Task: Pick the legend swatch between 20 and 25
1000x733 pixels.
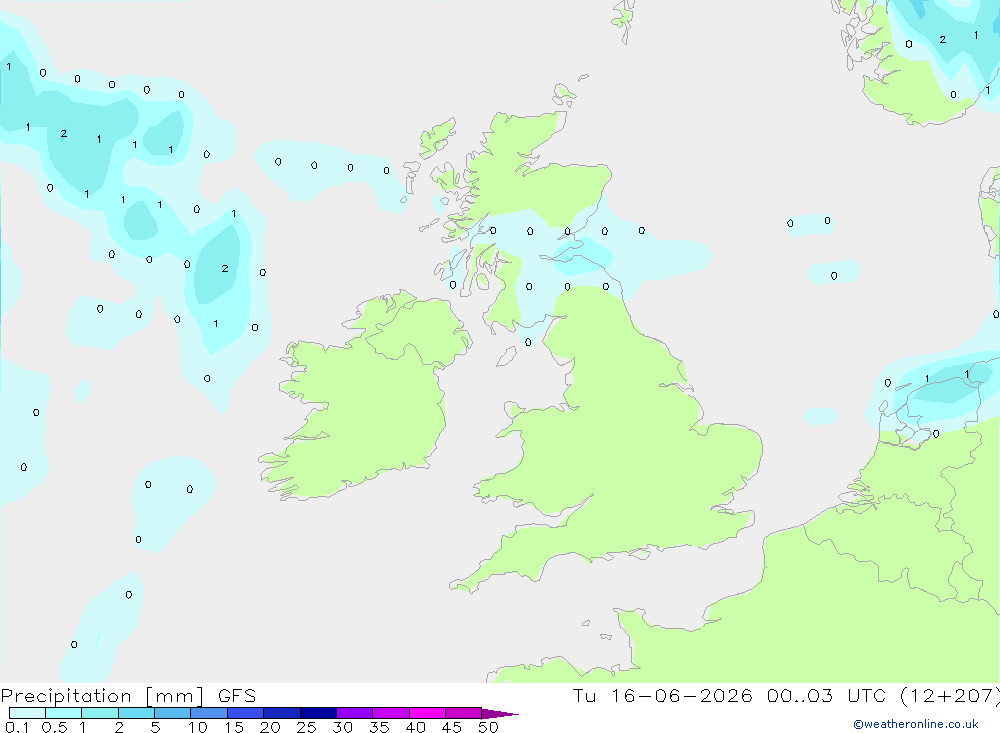Action: point(281,713)
